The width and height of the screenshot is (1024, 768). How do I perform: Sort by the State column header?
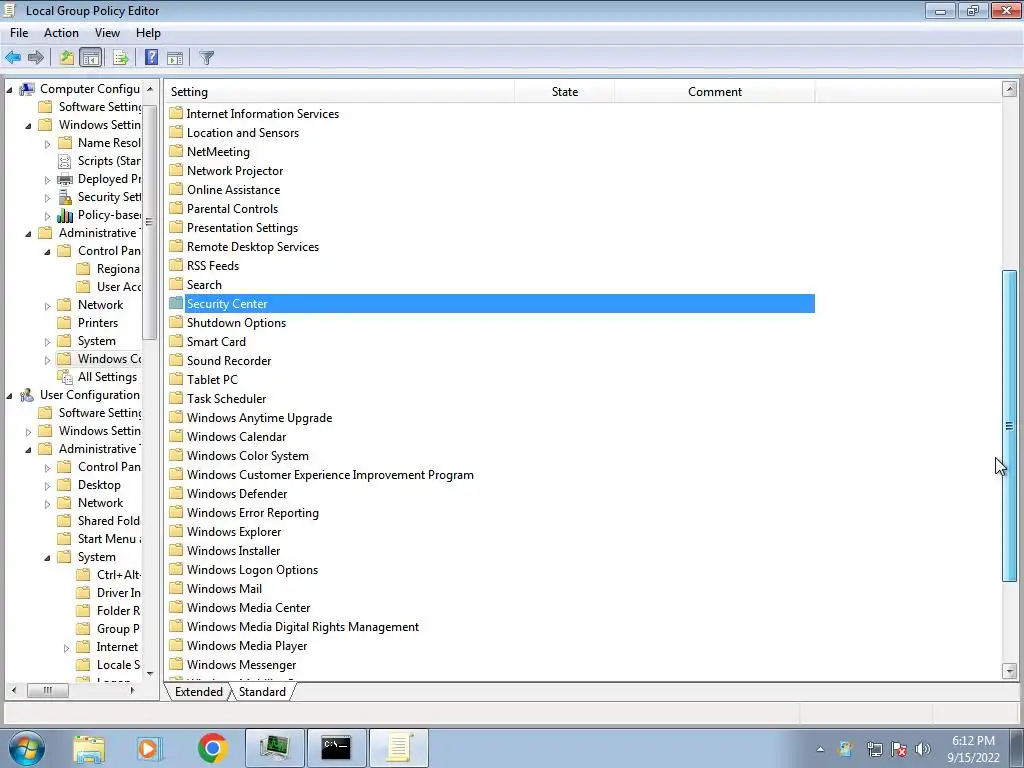(565, 91)
